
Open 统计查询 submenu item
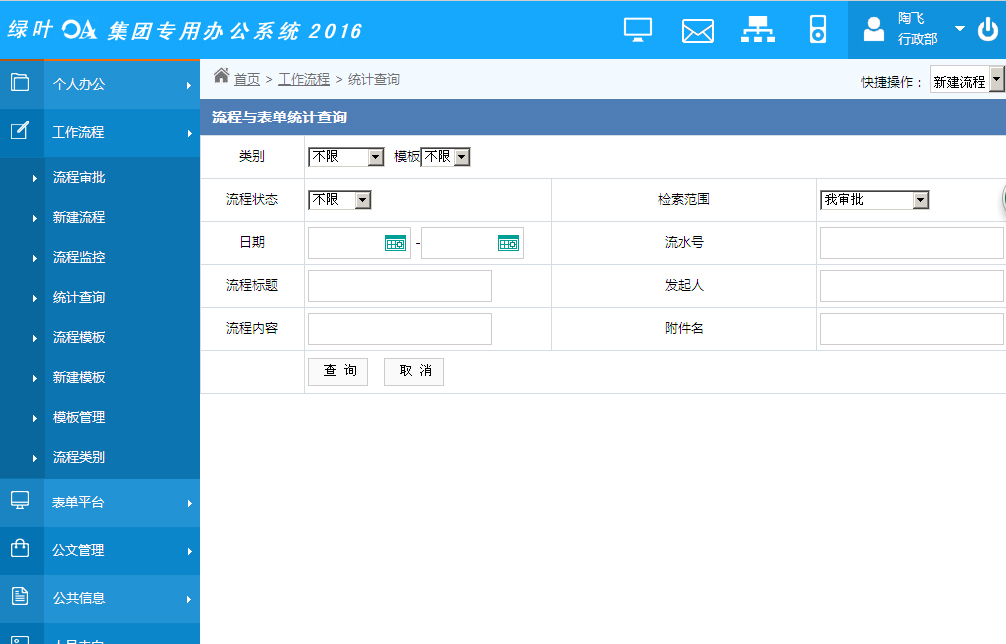point(79,298)
